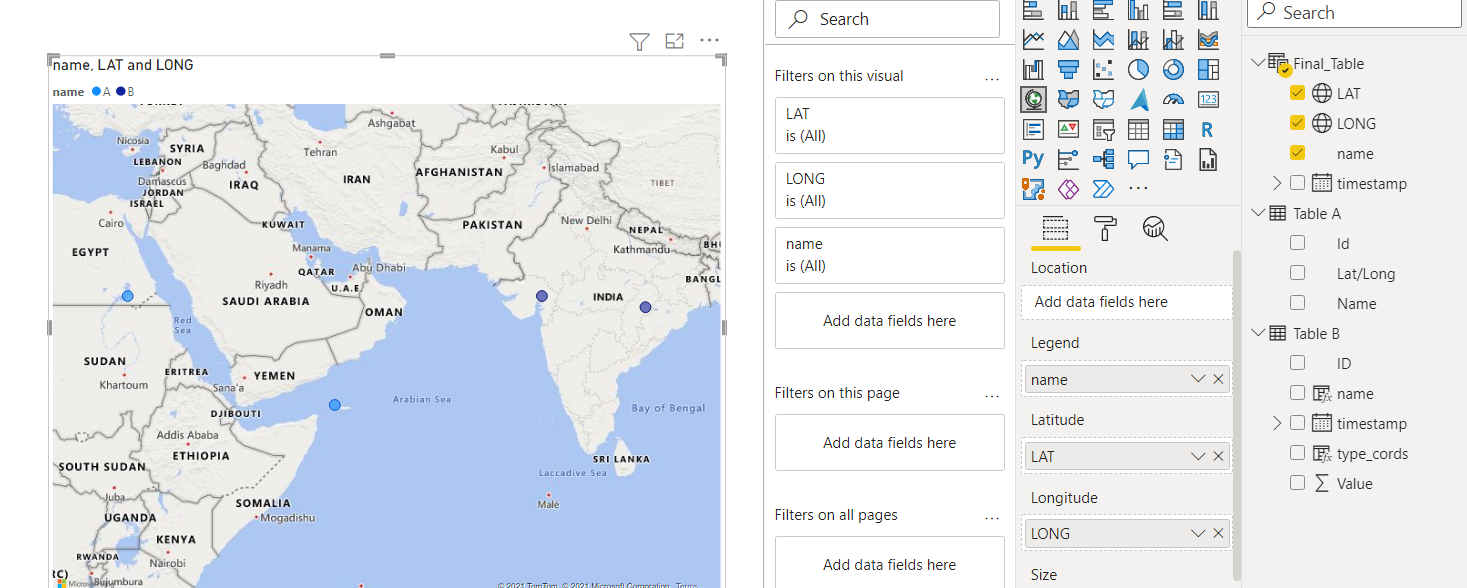
Task: Select the R script visual
Action: 1208,129
